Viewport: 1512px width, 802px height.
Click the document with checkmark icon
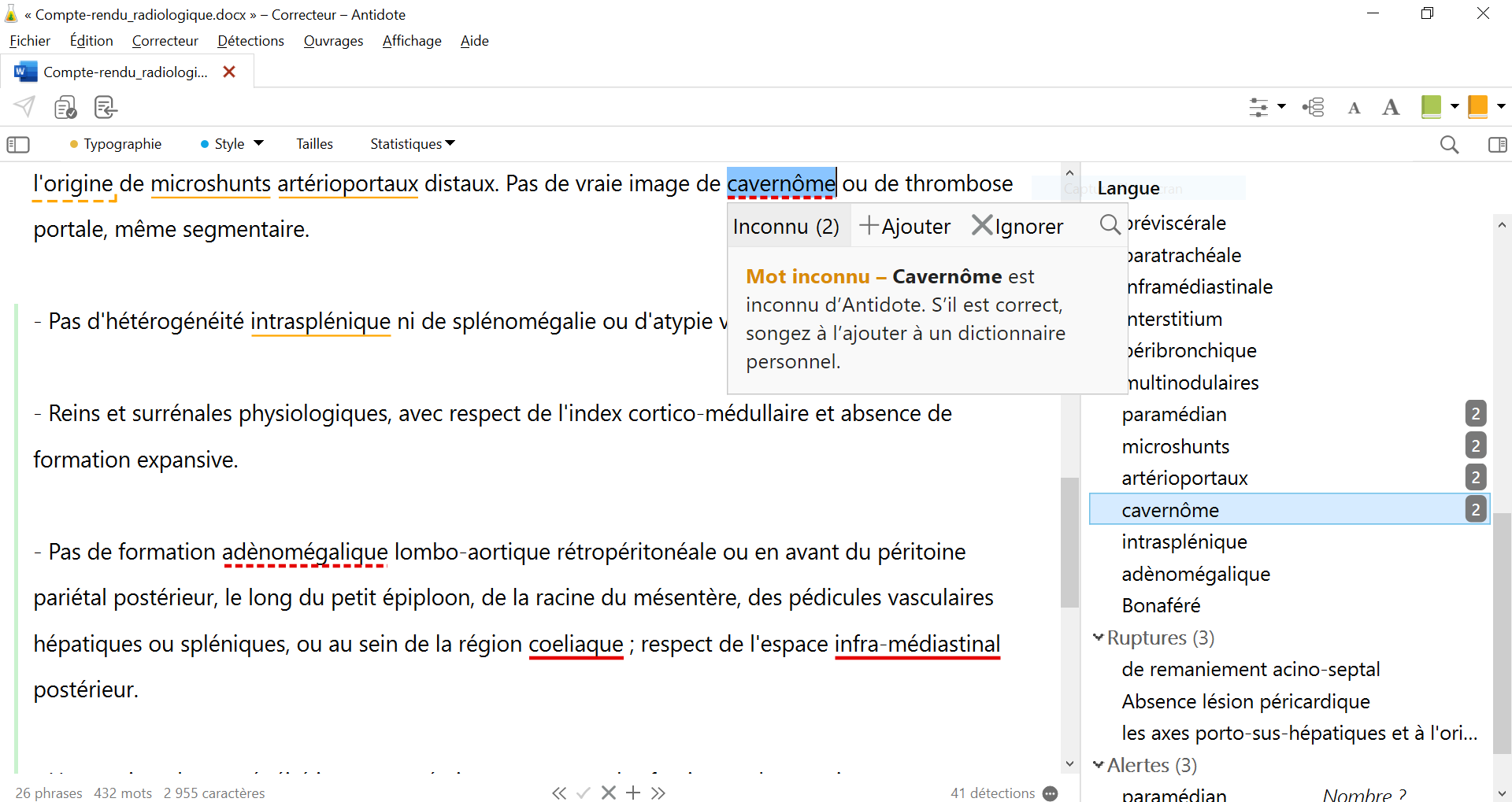[x=65, y=107]
